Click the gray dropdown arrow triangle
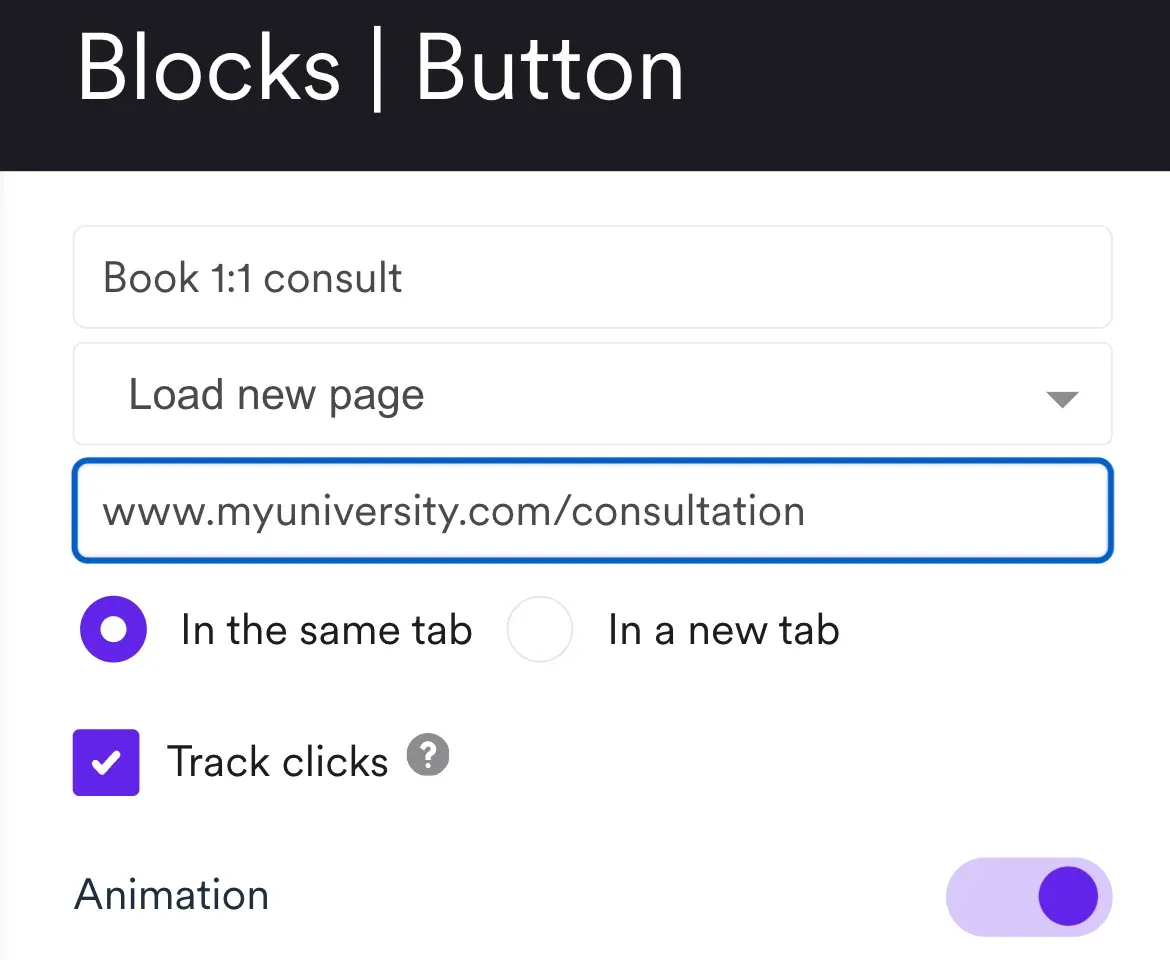The image size is (1170, 960). point(1063,399)
